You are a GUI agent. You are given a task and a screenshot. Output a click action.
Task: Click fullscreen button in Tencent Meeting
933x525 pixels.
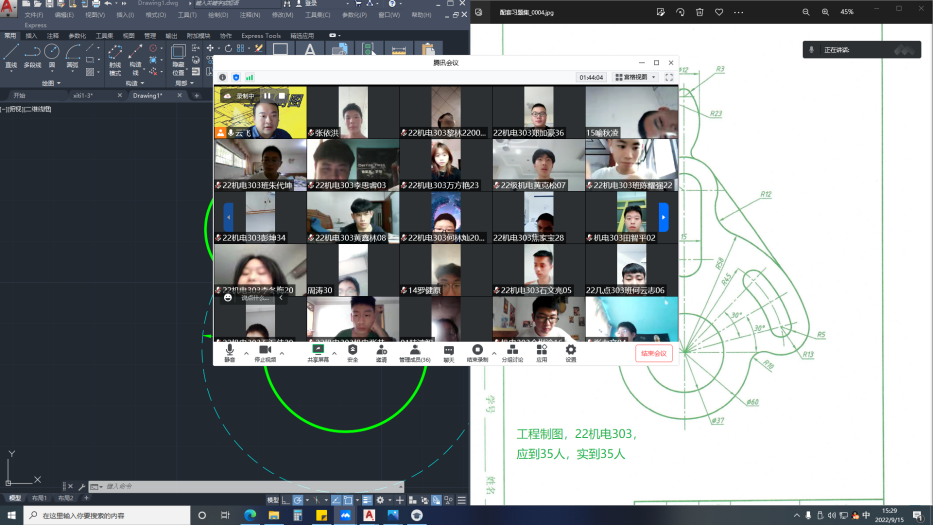[x=669, y=77]
